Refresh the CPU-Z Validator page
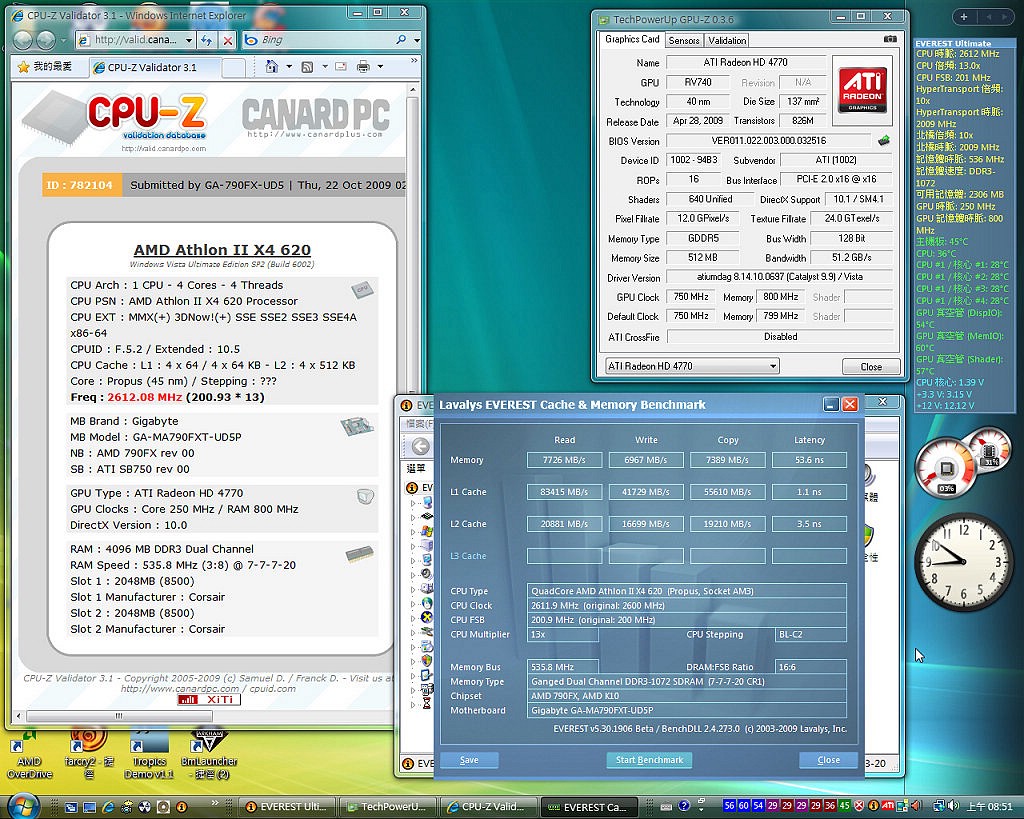The height and width of the screenshot is (819, 1024). (x=206, y=40)
